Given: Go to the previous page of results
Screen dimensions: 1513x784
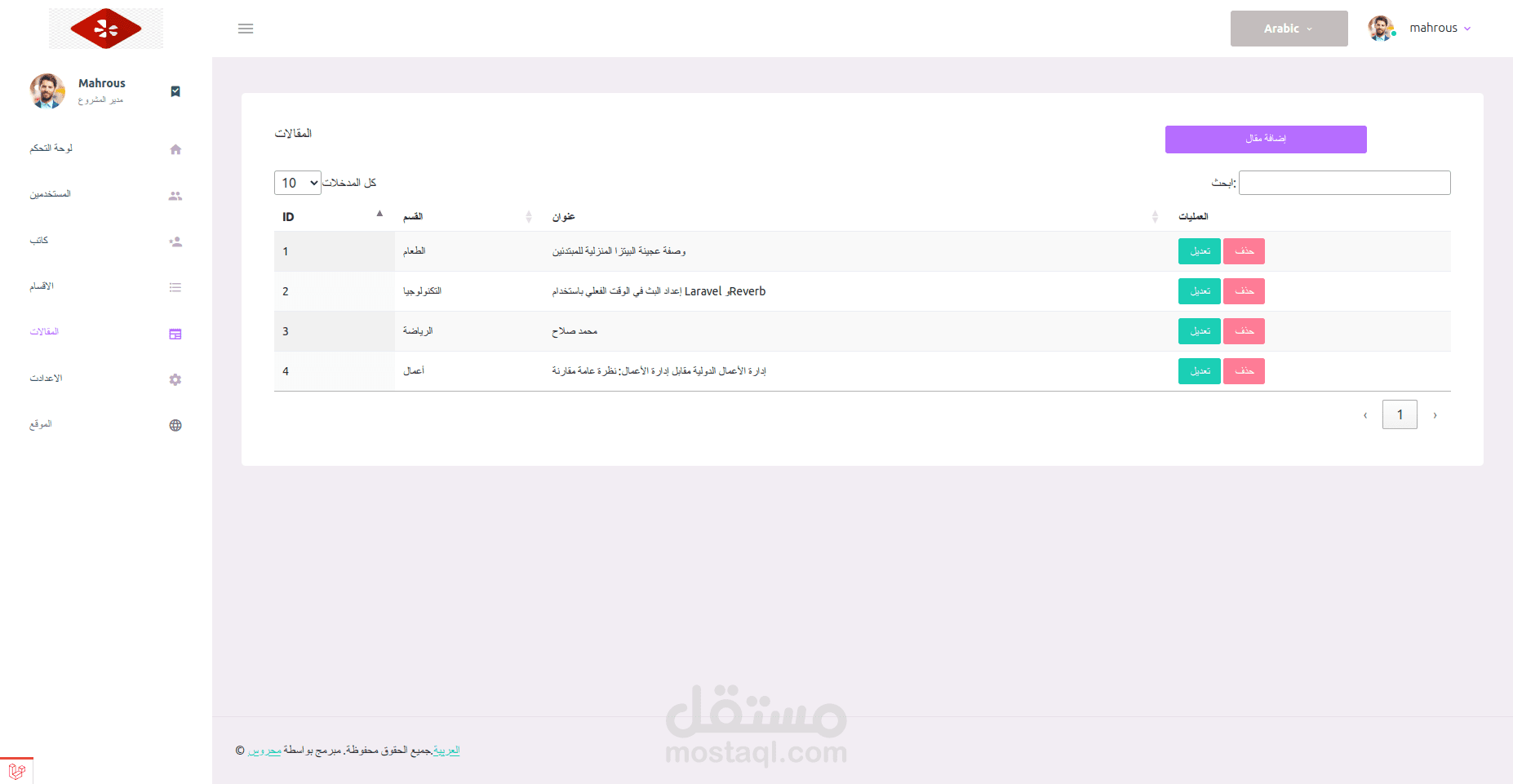Looking at the screenshot, I should pyautogui.click(x=1365, y=415).
